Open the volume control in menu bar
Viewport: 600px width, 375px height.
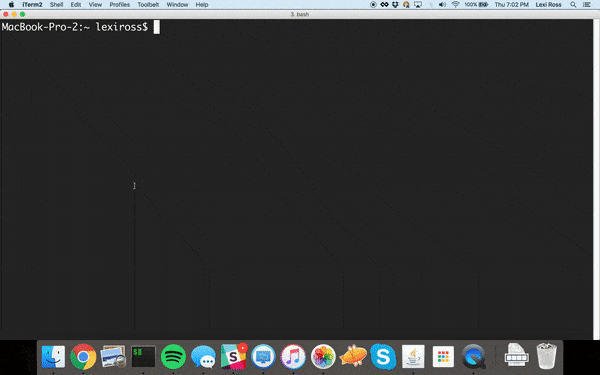click(442, 5)
